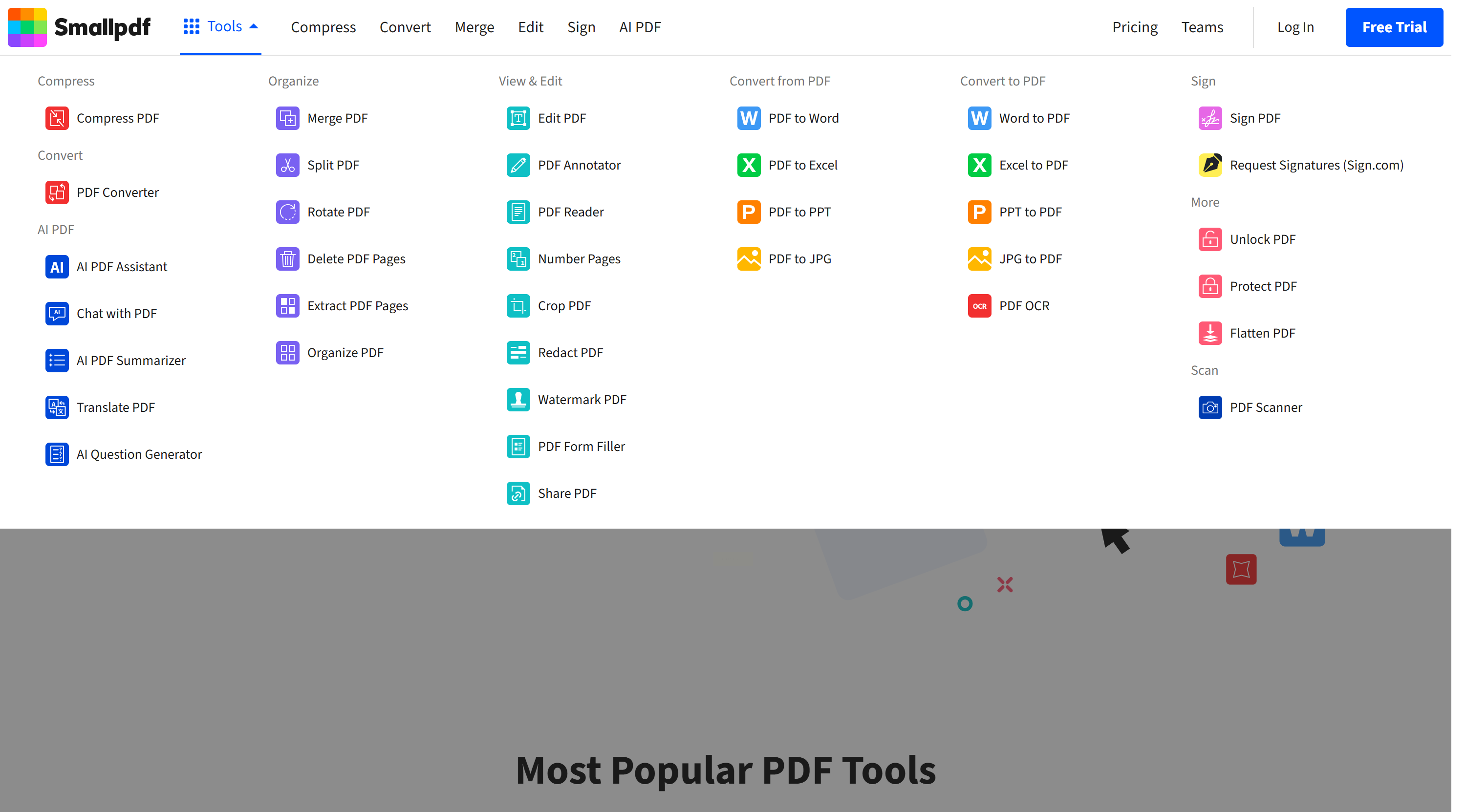The image size is (1466, 812).
Task: Click the Unlock PDF padlock icon
Action: pyautogui.click(x=1209, y=239)
